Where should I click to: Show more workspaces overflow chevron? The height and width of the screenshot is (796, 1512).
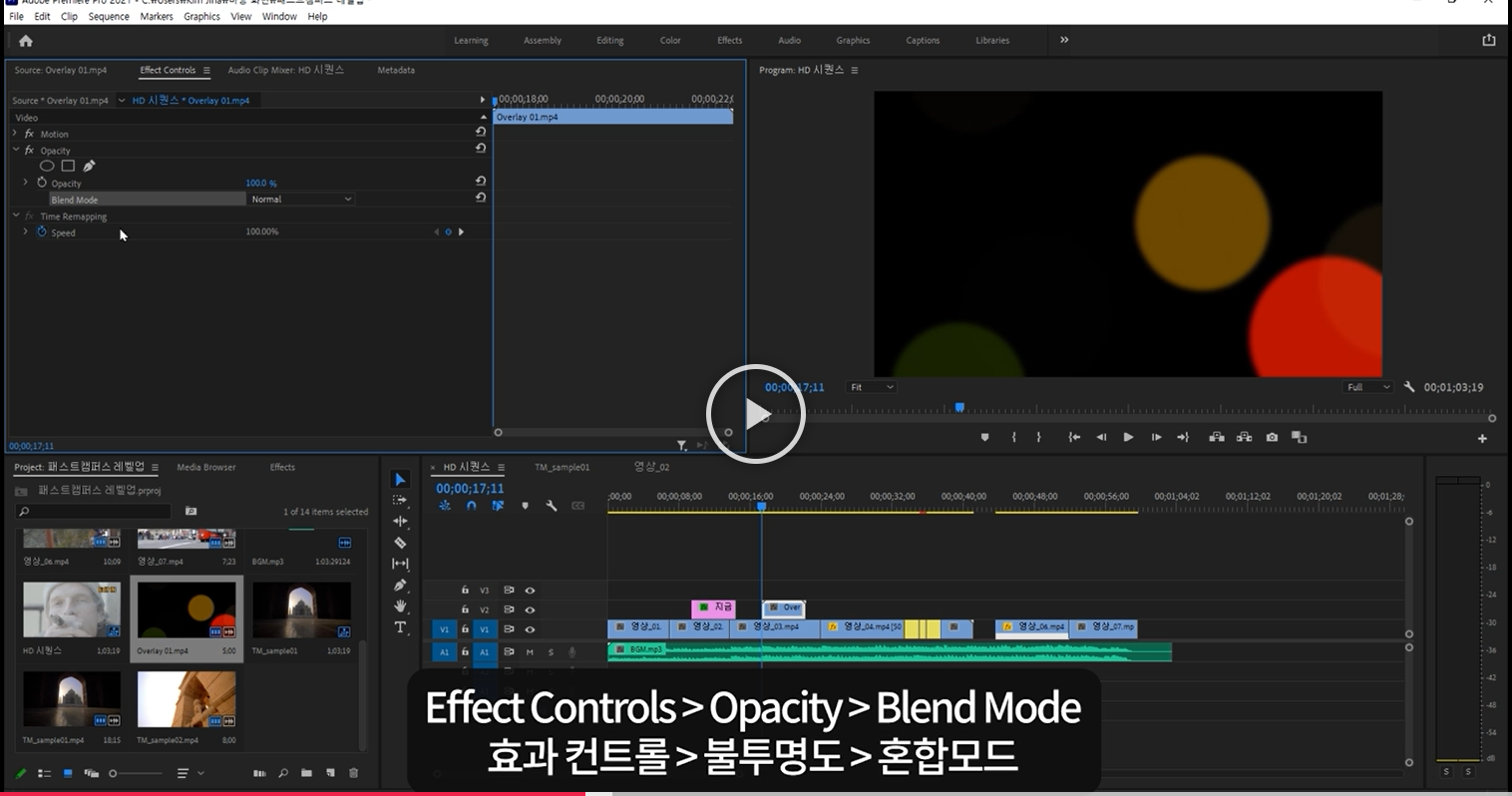[1064, 40]
